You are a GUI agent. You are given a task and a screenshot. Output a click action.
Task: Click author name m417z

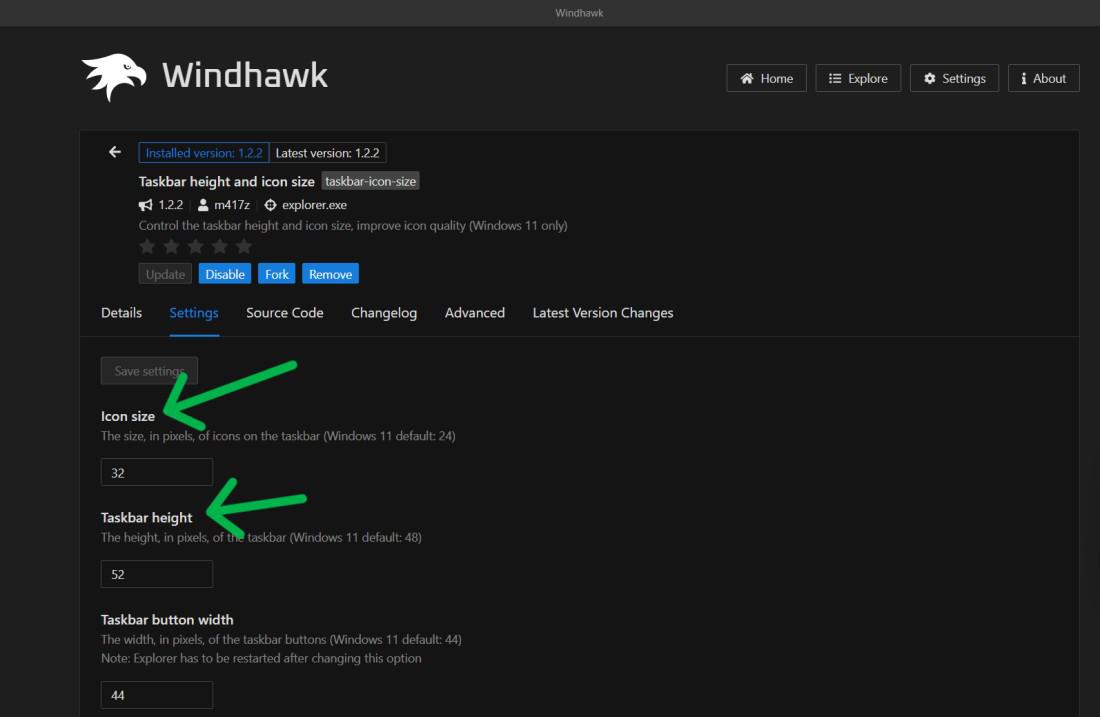coord(232,205)
